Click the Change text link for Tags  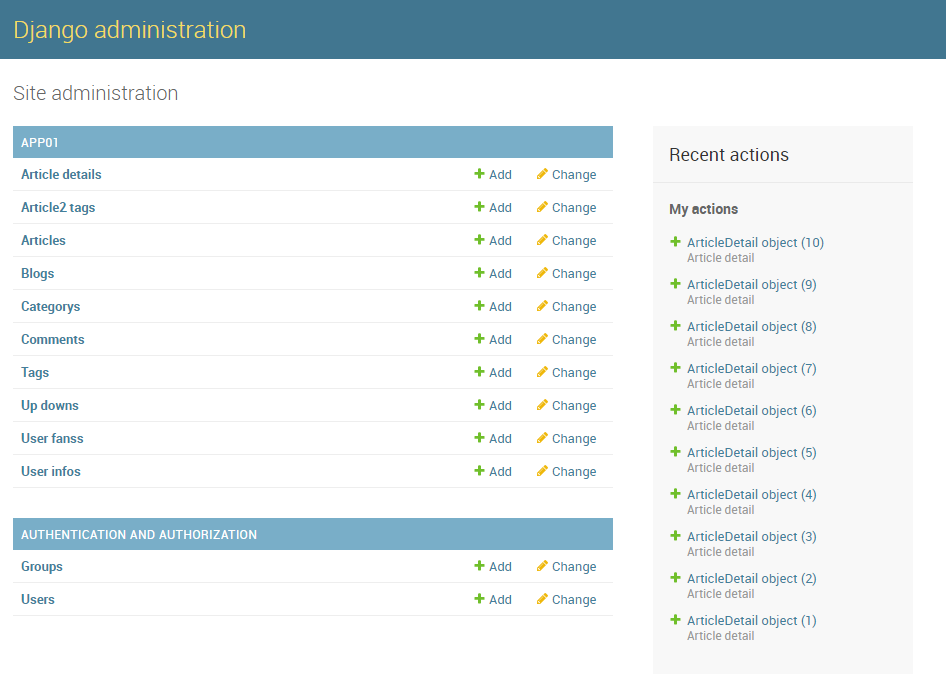pyautogui.click(x=574, y=372)
